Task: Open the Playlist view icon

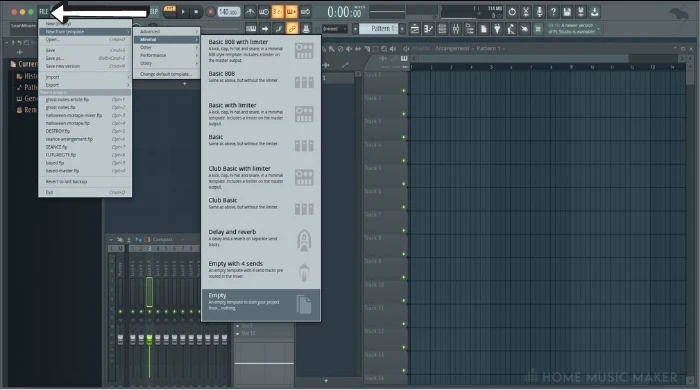Action: (x=415, y=29)
